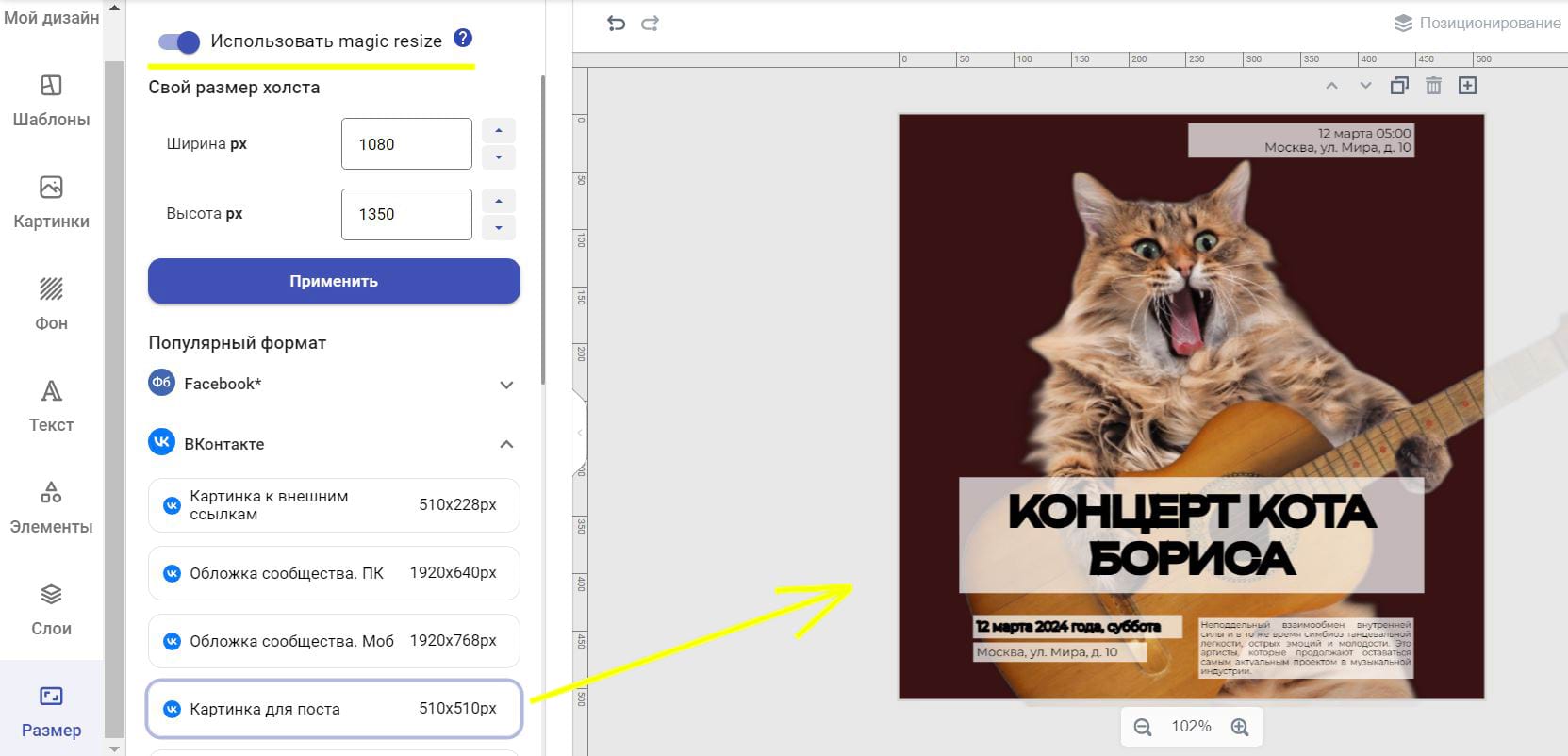This screenshot has width=1568, height=756.
Task: Click the Высота height input field
Action: tap(406, 214)
